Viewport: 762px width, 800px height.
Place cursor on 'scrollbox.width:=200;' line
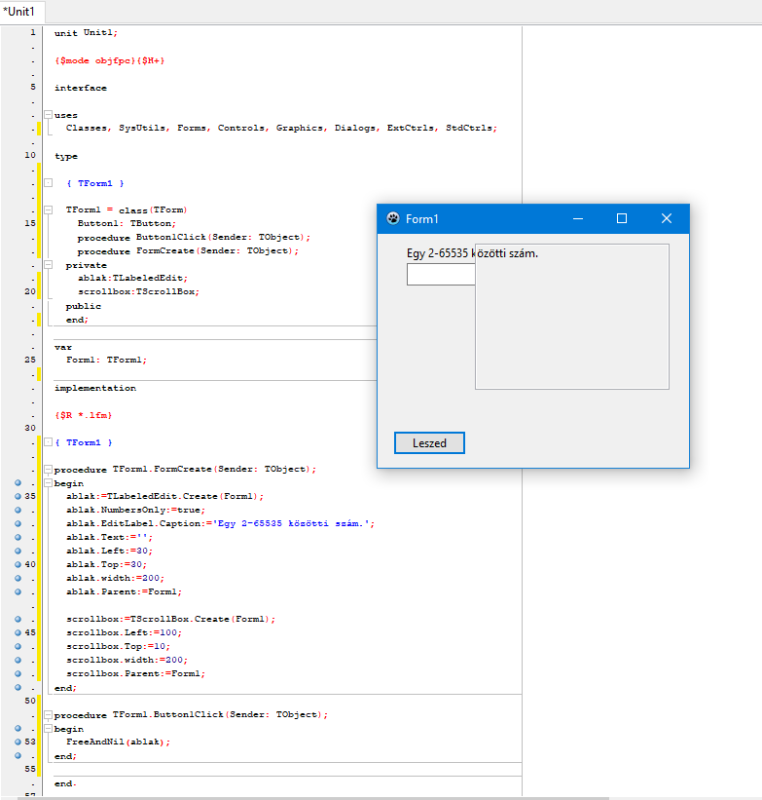[x=126, y=660]
